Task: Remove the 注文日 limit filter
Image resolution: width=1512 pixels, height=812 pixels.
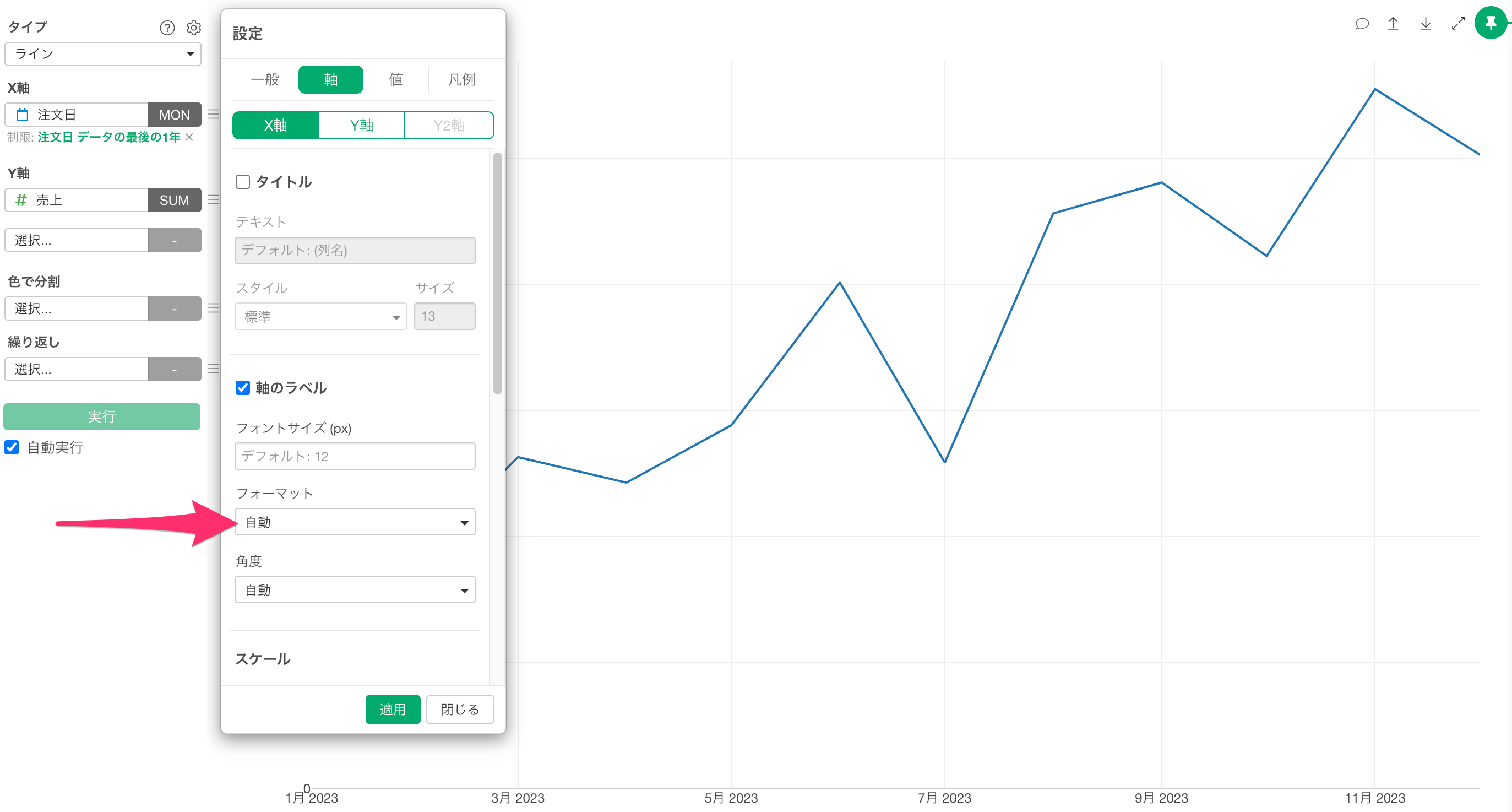Action: click(x=189, y=137)
